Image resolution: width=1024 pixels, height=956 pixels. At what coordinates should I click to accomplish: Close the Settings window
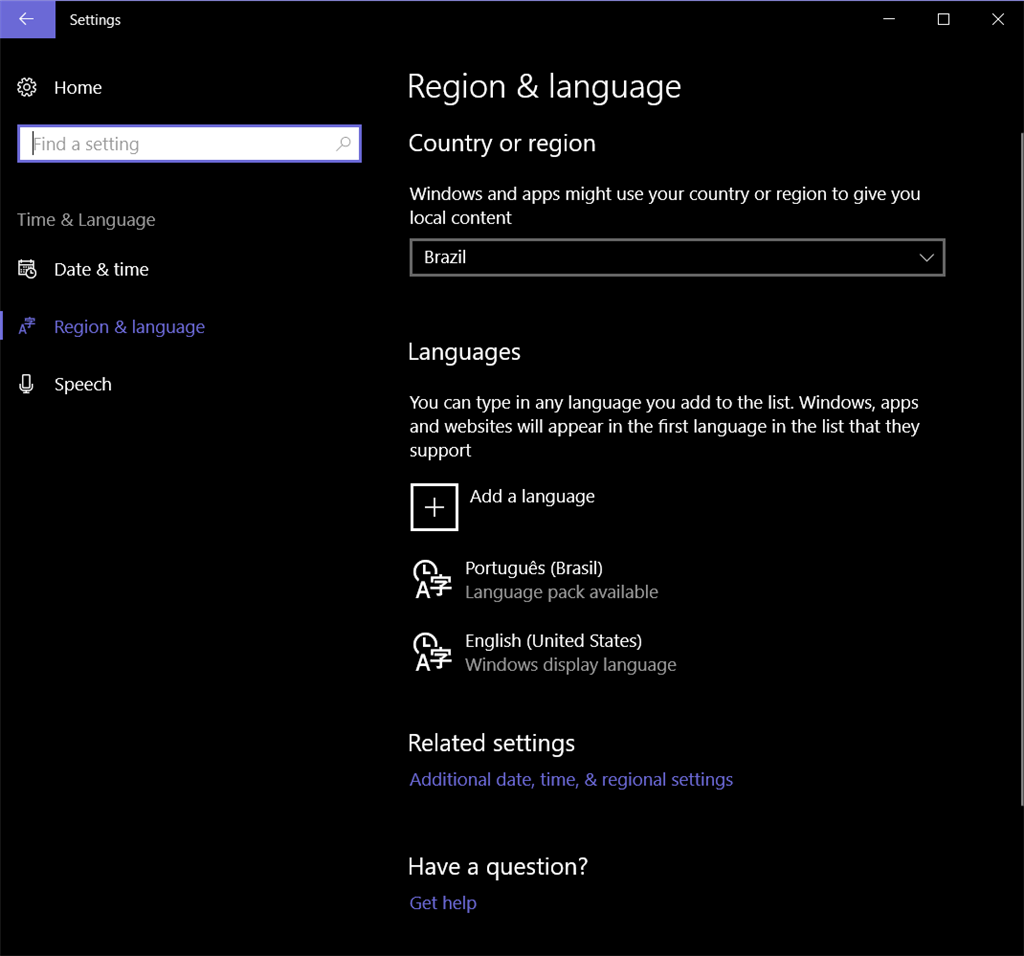click(997, 19)
